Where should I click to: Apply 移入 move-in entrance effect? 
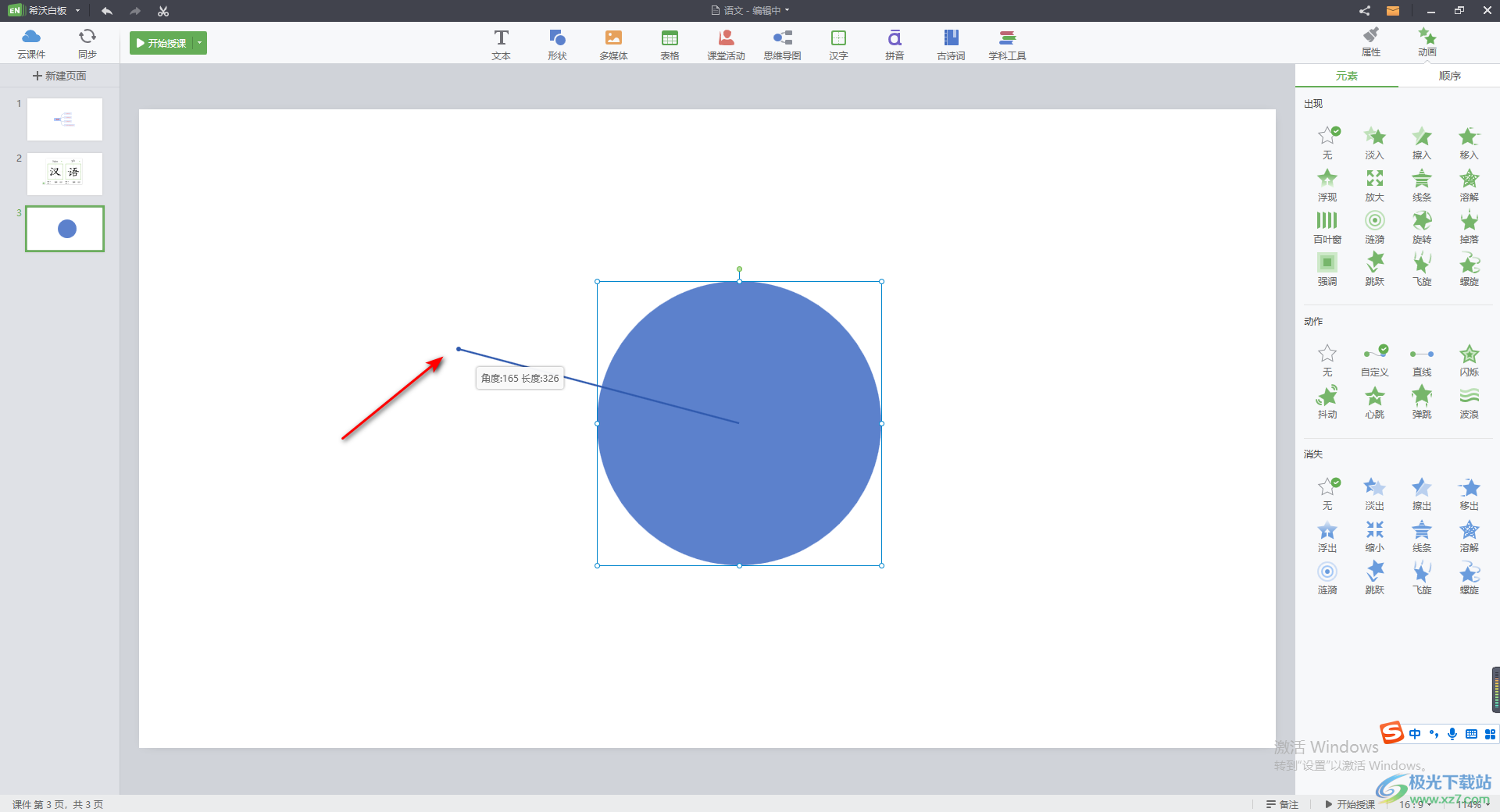pos(1469,142)
